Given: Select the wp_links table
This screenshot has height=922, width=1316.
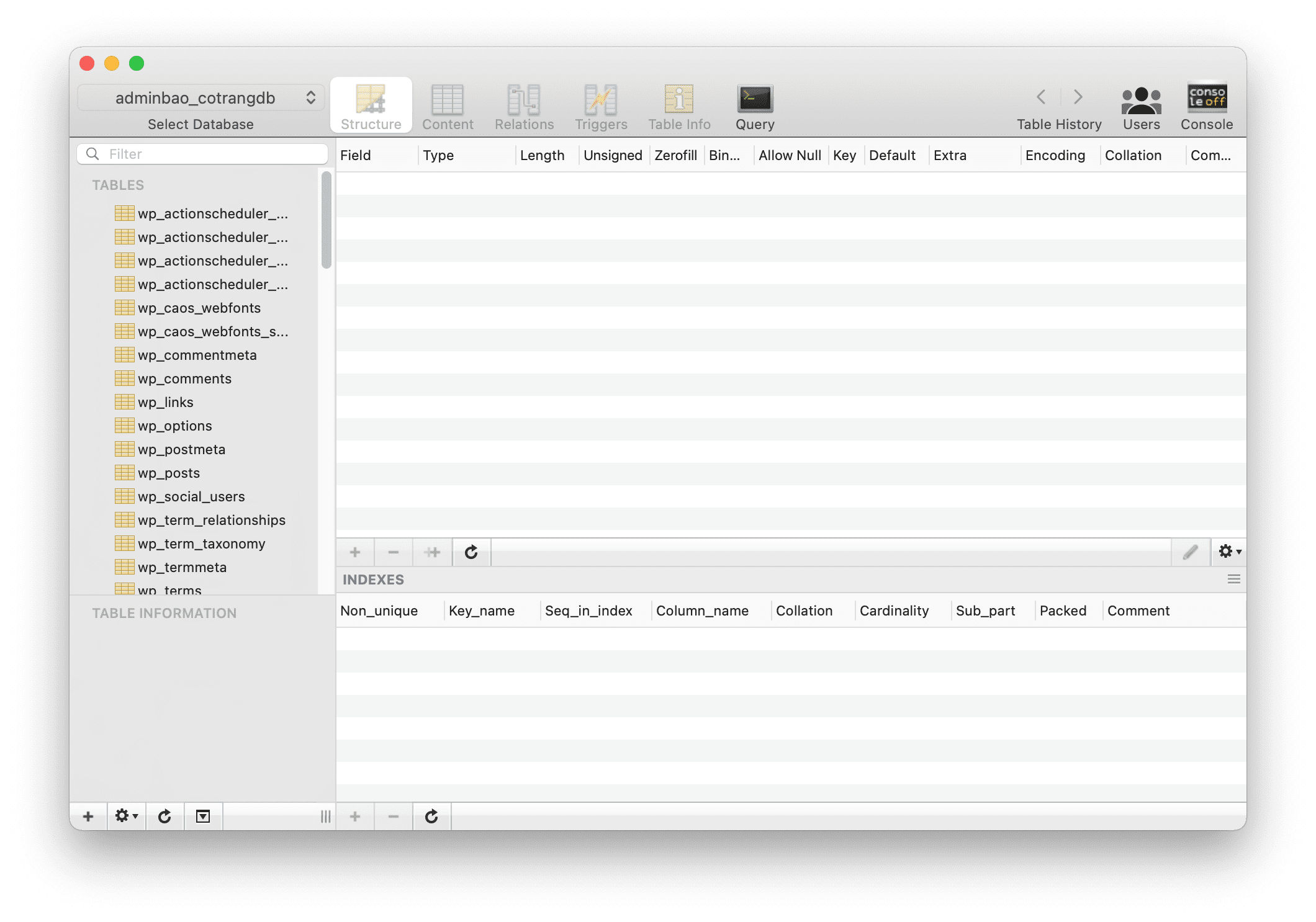Looking at the screenshot, I should coord(166,402).
